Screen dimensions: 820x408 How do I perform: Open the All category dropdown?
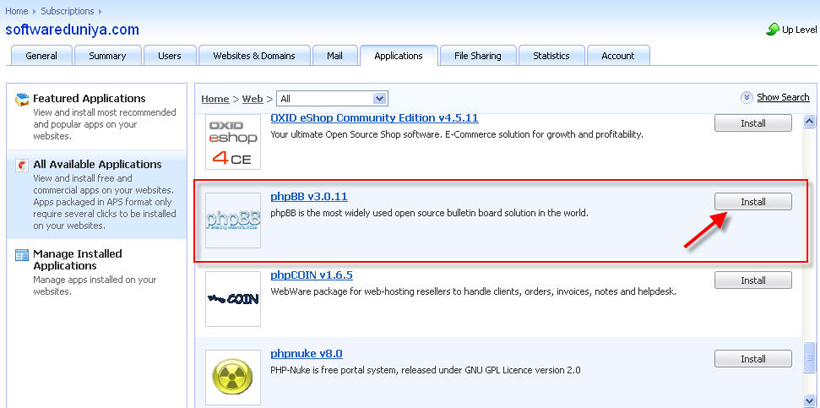coord(332,98)
